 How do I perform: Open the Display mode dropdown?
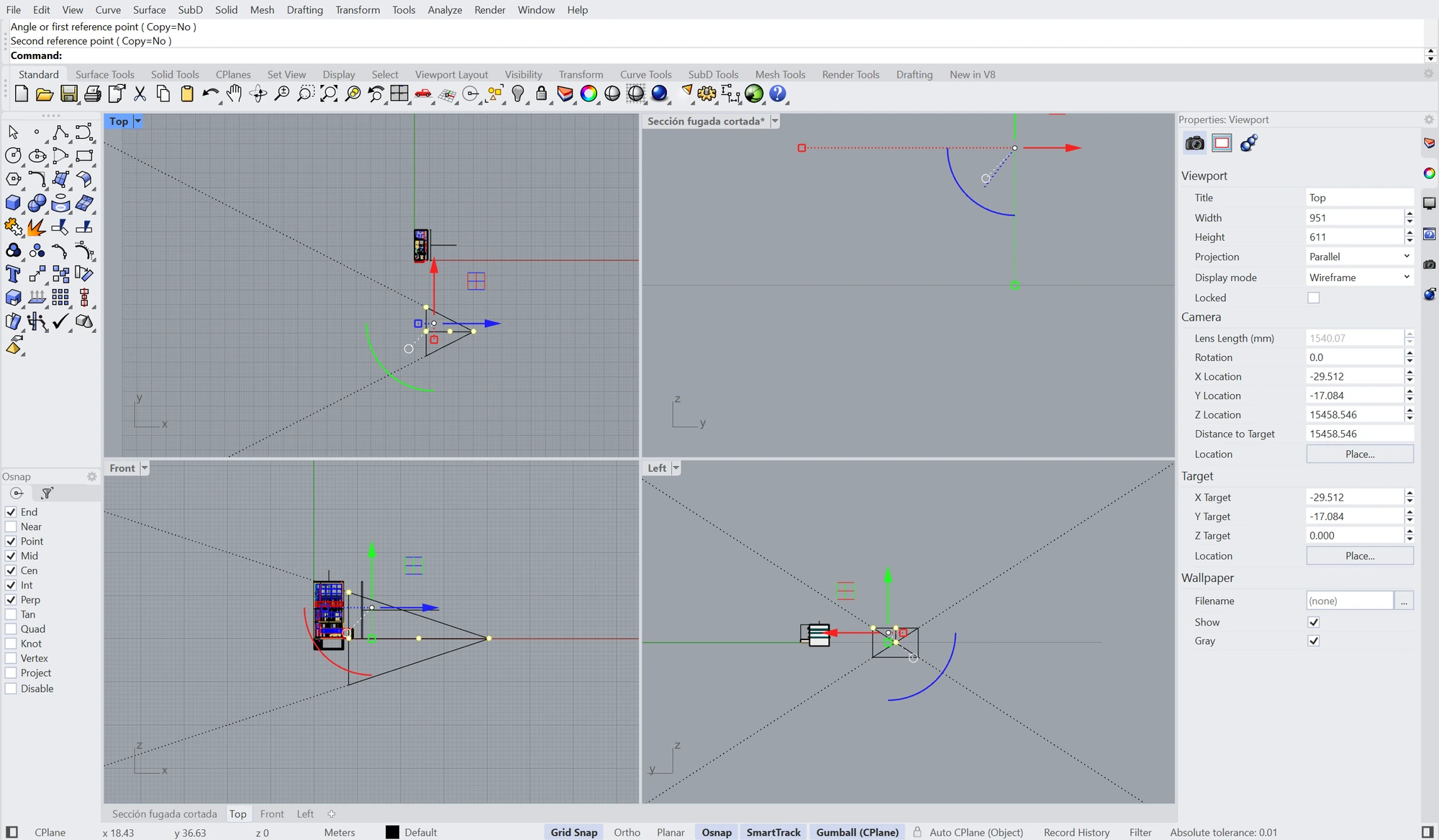pos(1359,278)
